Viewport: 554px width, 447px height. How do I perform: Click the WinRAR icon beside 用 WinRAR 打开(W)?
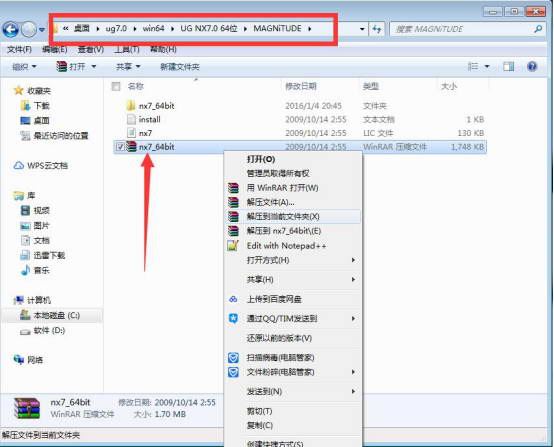233,188
